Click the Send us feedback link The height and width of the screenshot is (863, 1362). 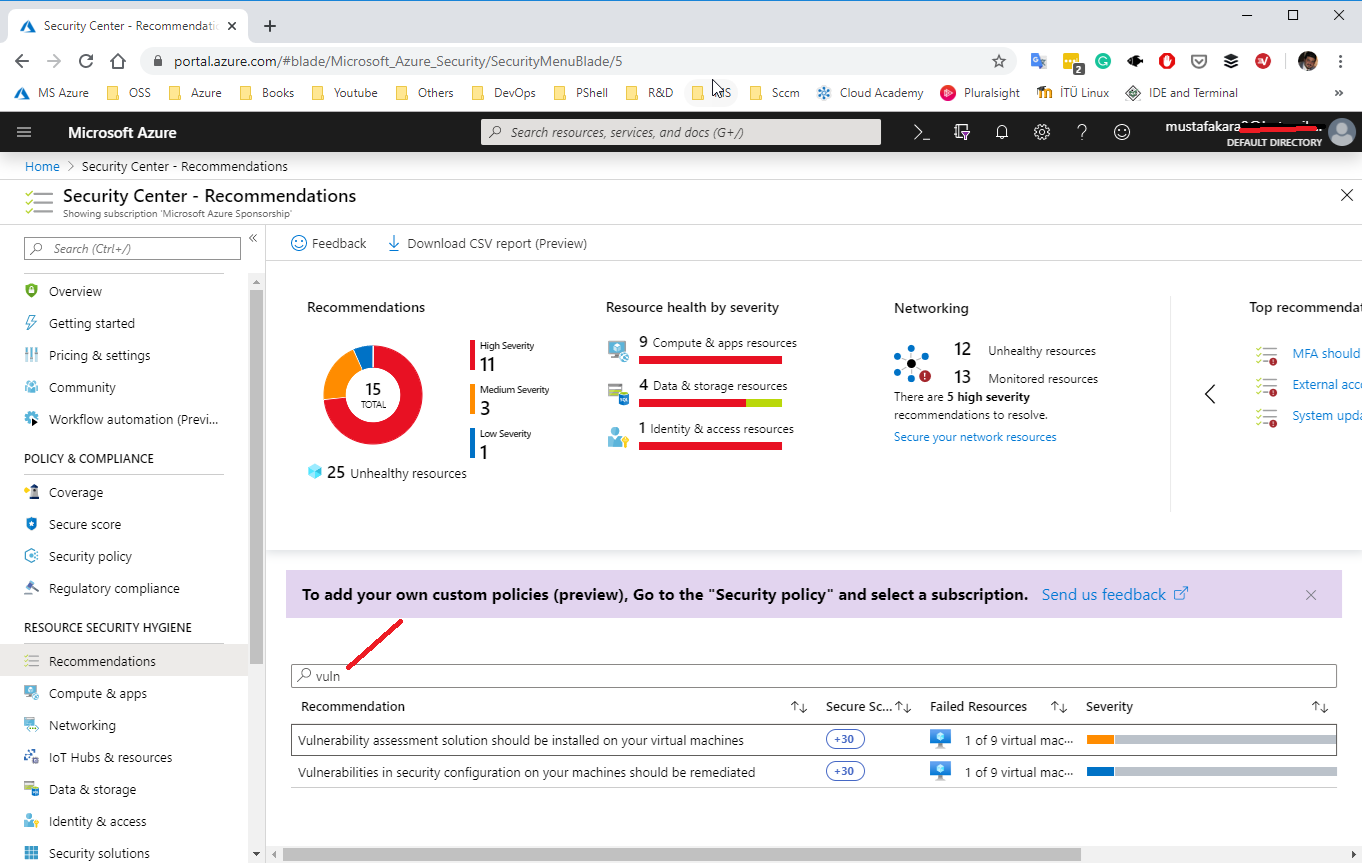(x=1114, y=595)
